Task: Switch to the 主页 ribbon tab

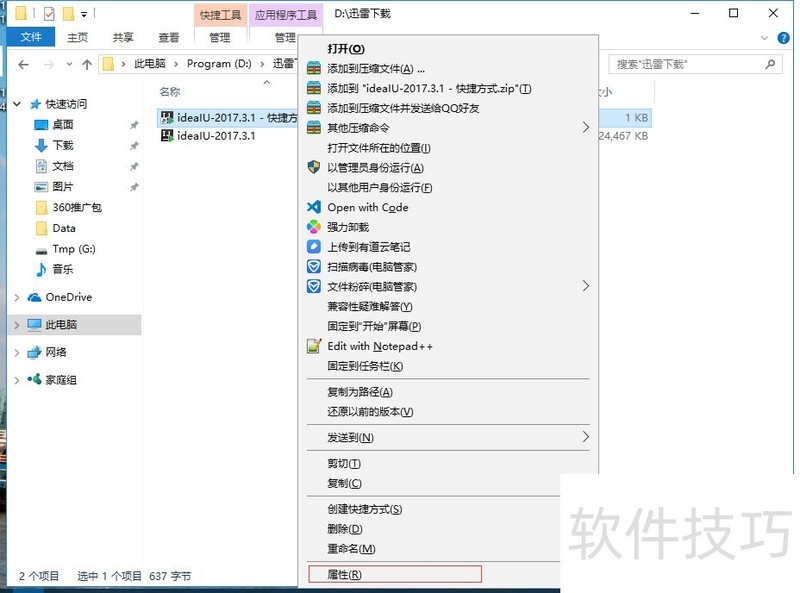Action: pyautogui.click(x=78, y=37)
